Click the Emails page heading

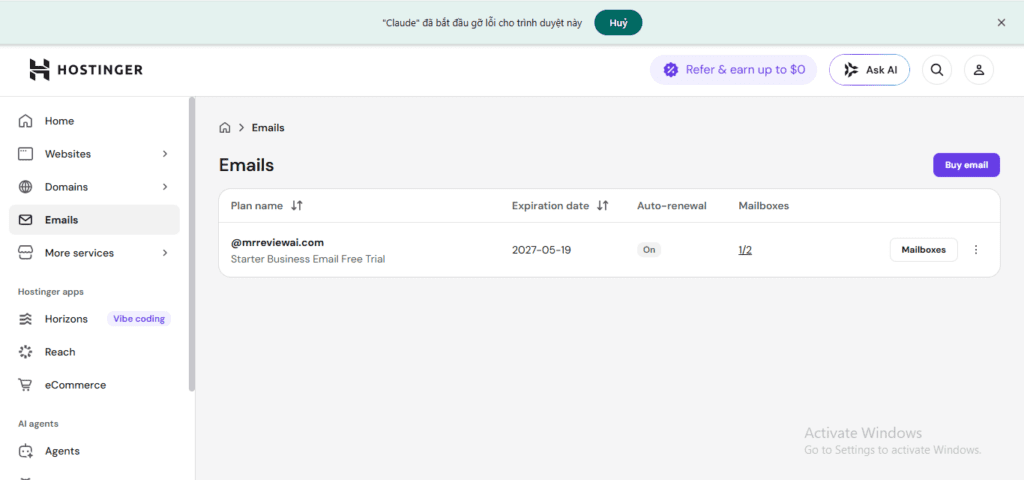246,165
